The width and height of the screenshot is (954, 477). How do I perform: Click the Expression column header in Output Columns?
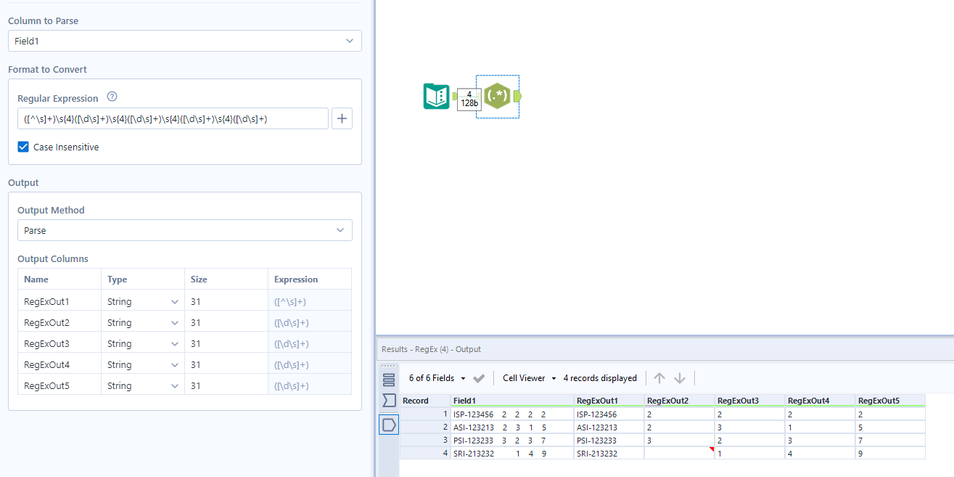coord(310,280)
